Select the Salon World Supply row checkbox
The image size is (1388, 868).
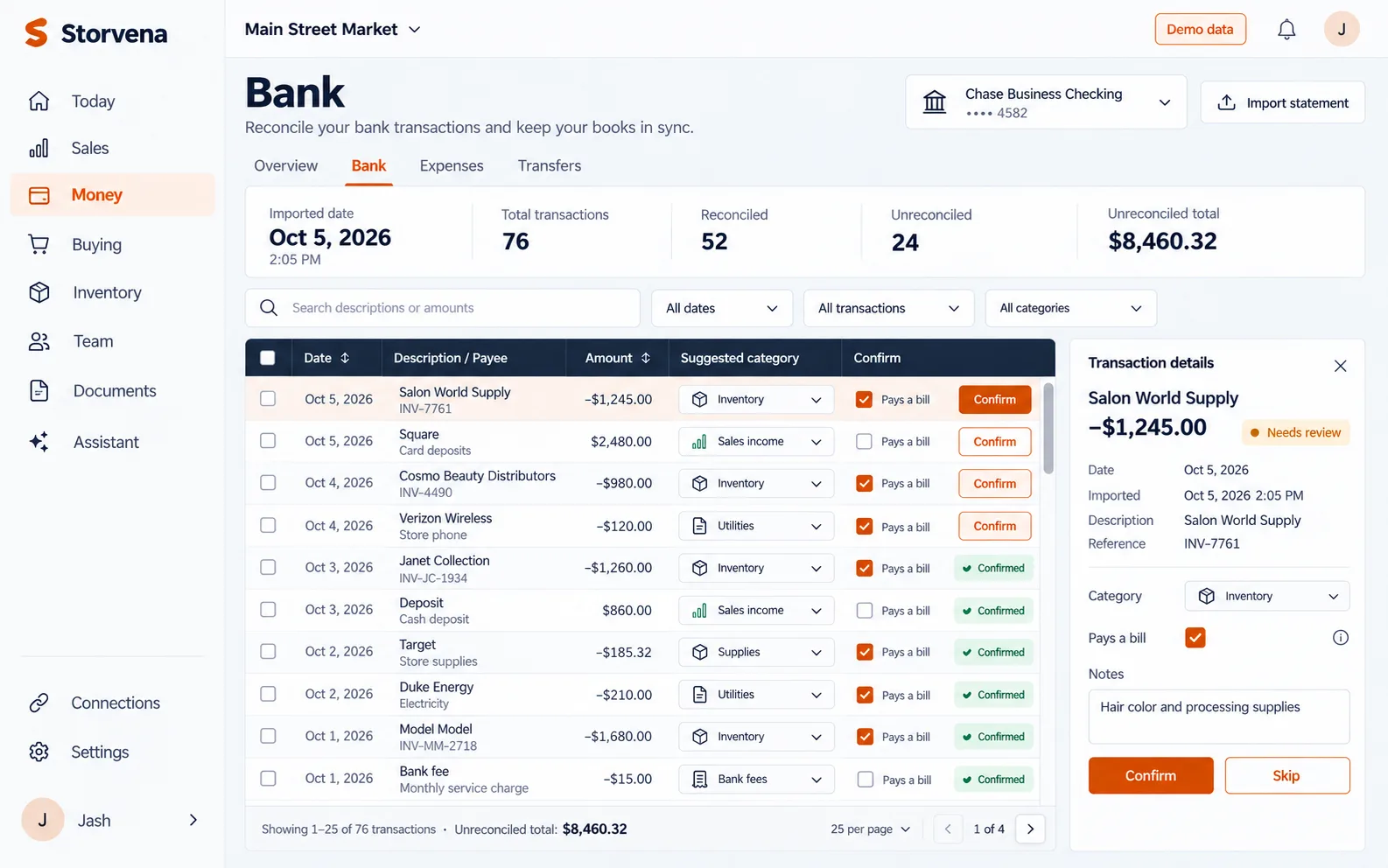click(x=268, y=398)
